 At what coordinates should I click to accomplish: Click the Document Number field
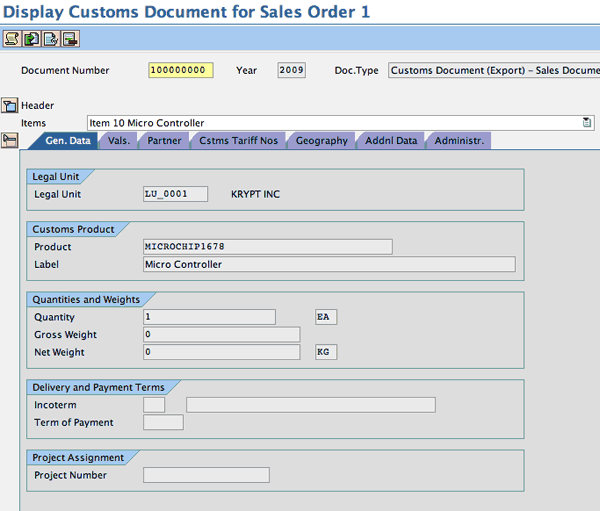180,71
